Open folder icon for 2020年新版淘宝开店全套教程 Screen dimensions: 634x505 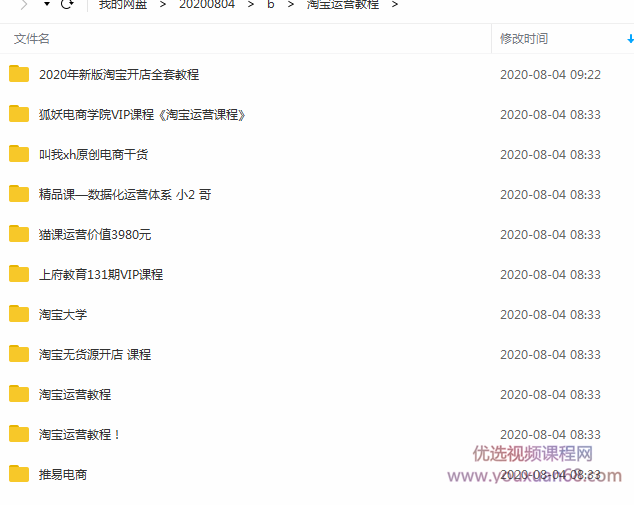(x=19, y=74)
